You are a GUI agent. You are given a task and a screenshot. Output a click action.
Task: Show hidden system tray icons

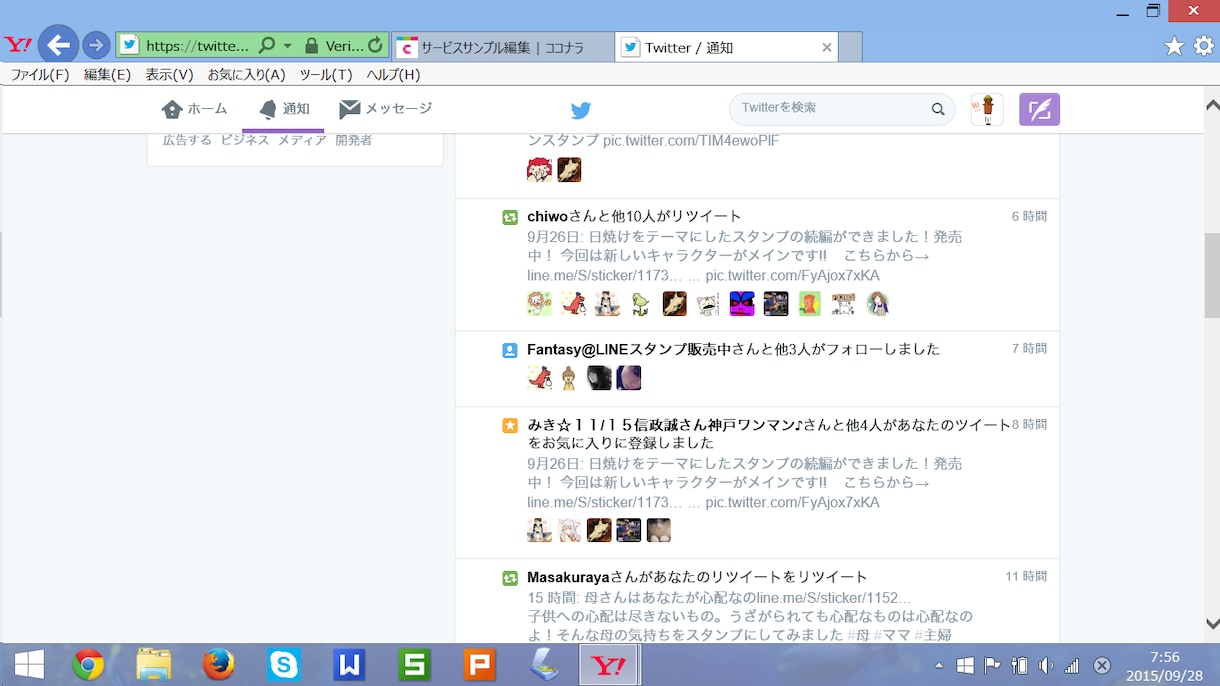click(938, 666)
